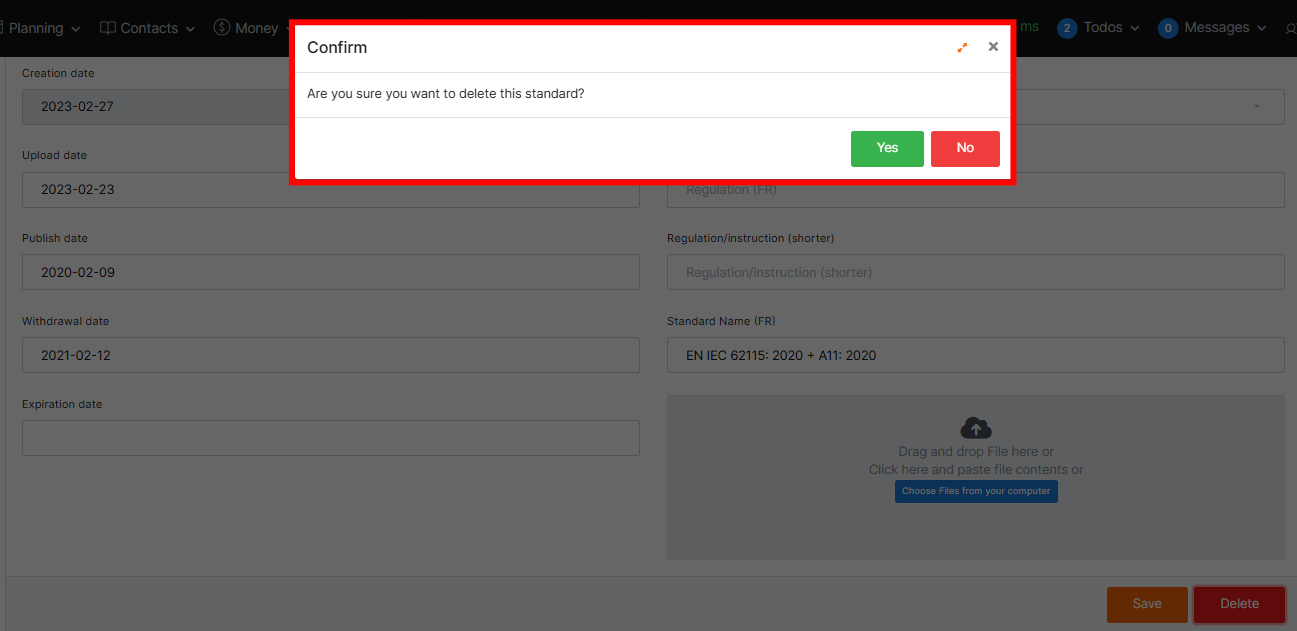Open the Planning menu

[40, 28]
